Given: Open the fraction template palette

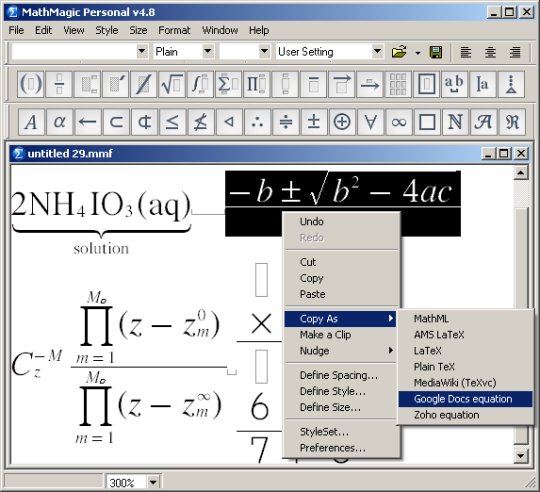Looking at the screenshot, I should [x=59, y=84].
